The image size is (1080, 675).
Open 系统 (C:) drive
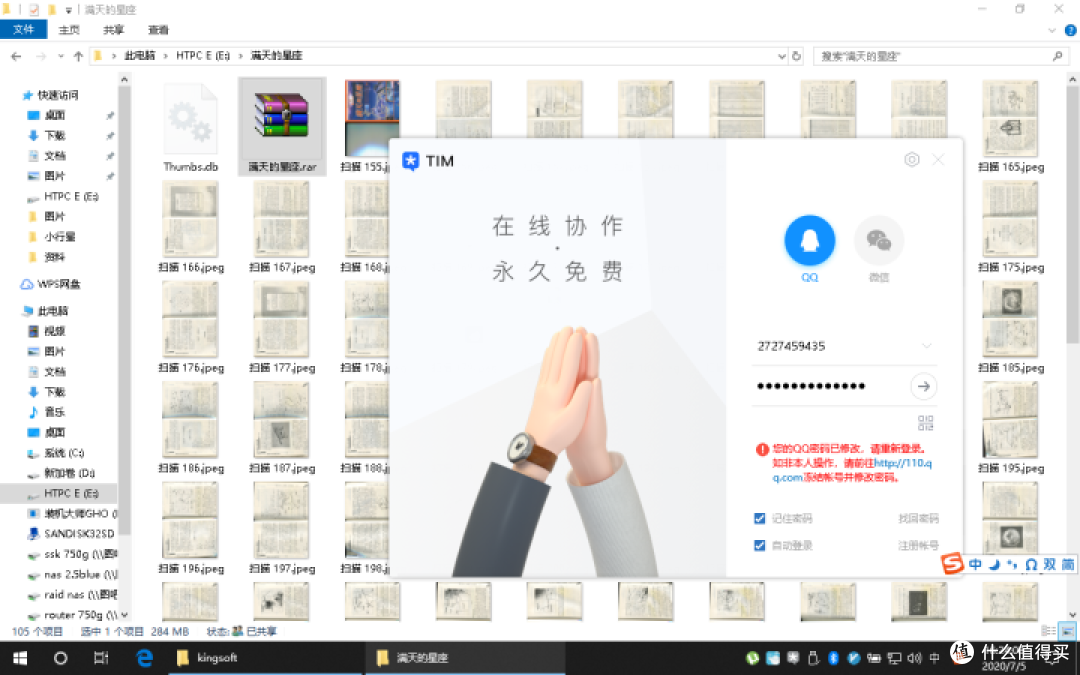[64, 453]
